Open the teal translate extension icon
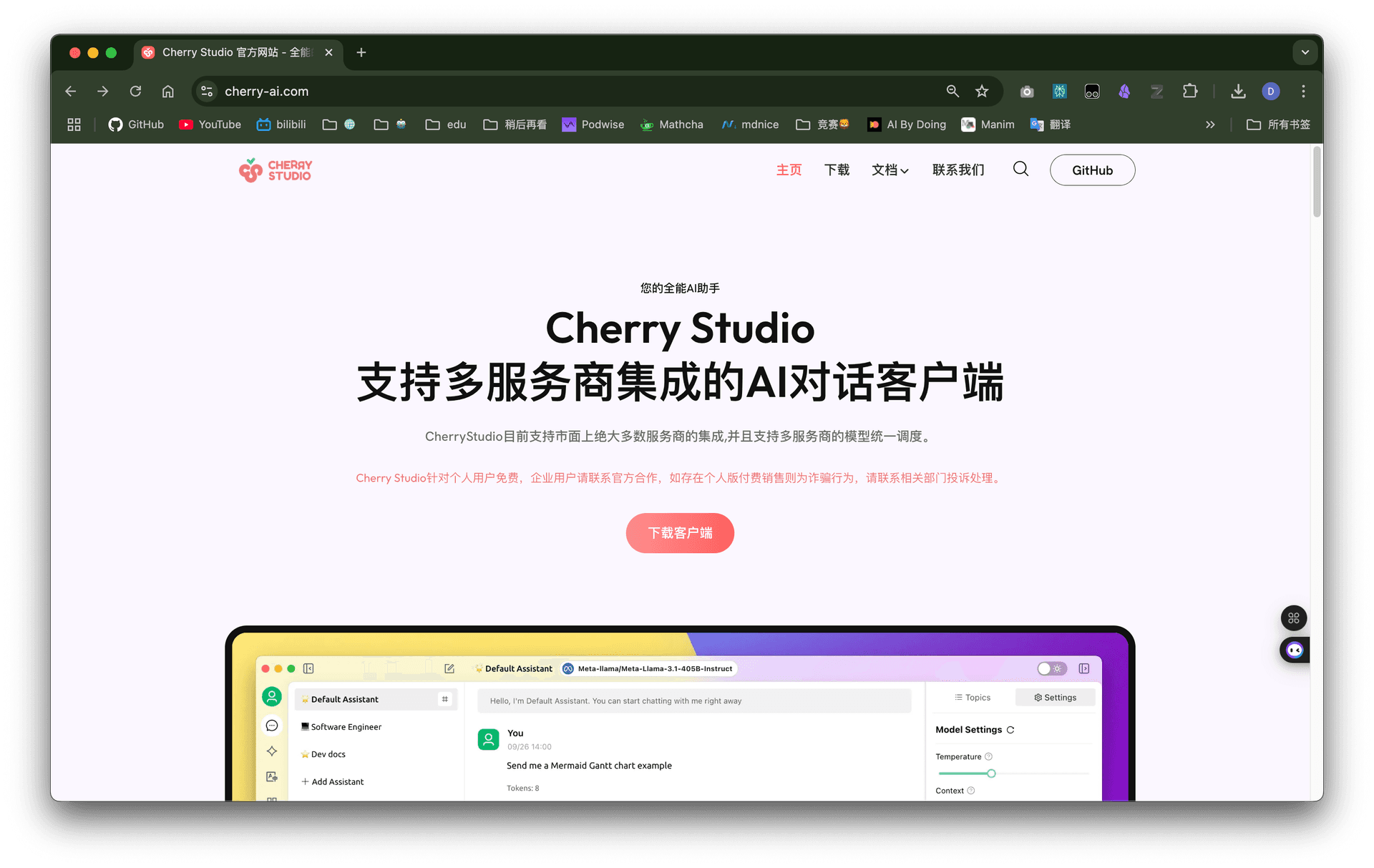This screenshot has height=868, width=1374. pos(1059,91)
